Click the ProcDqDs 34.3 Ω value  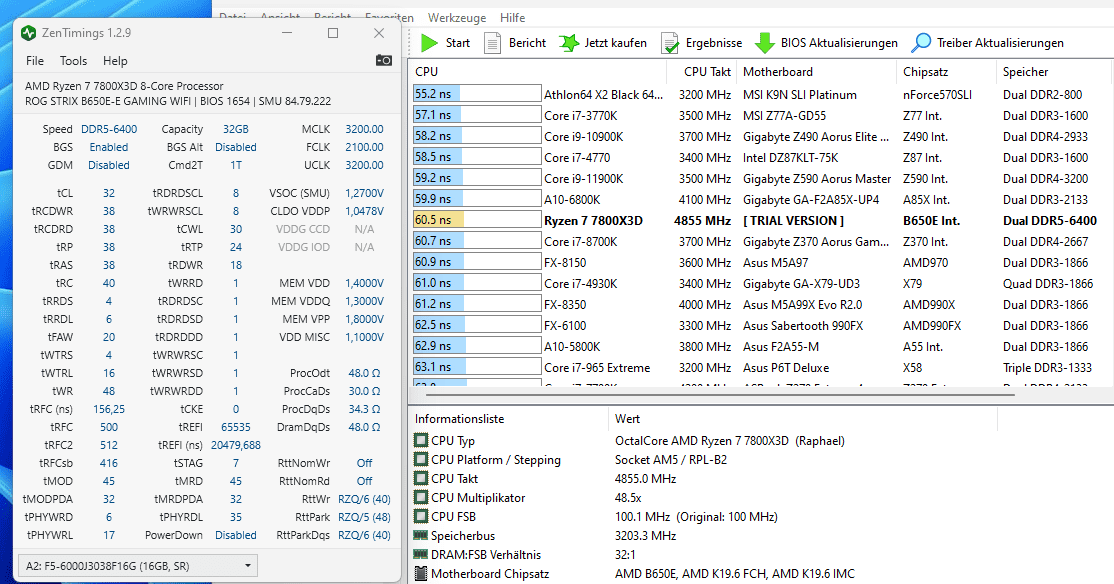click(x=364, y=409)
